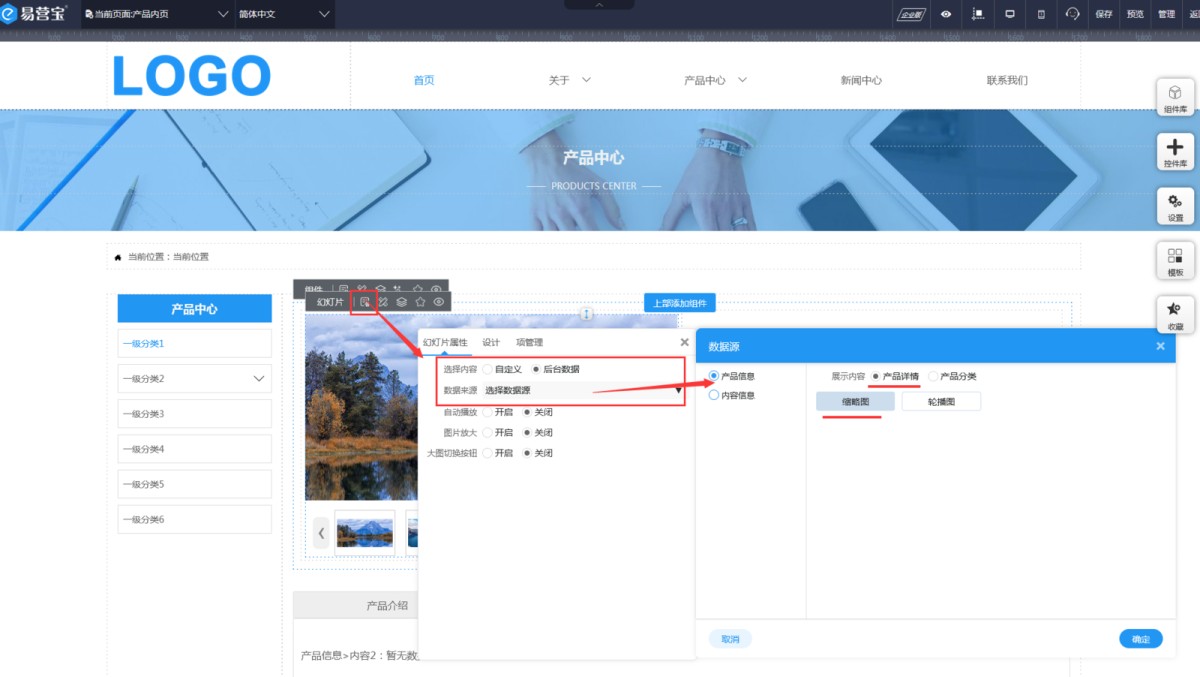
Task: Open the 组件库 component library panel
Action: pos(1175,97)
